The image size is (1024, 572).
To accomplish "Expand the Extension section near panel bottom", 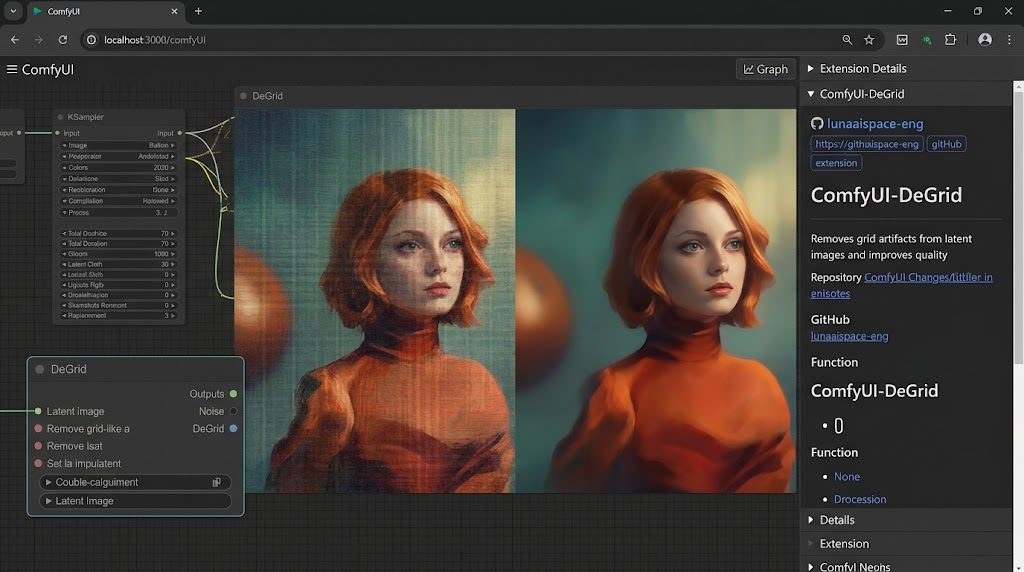I will [x=906, y=543].
